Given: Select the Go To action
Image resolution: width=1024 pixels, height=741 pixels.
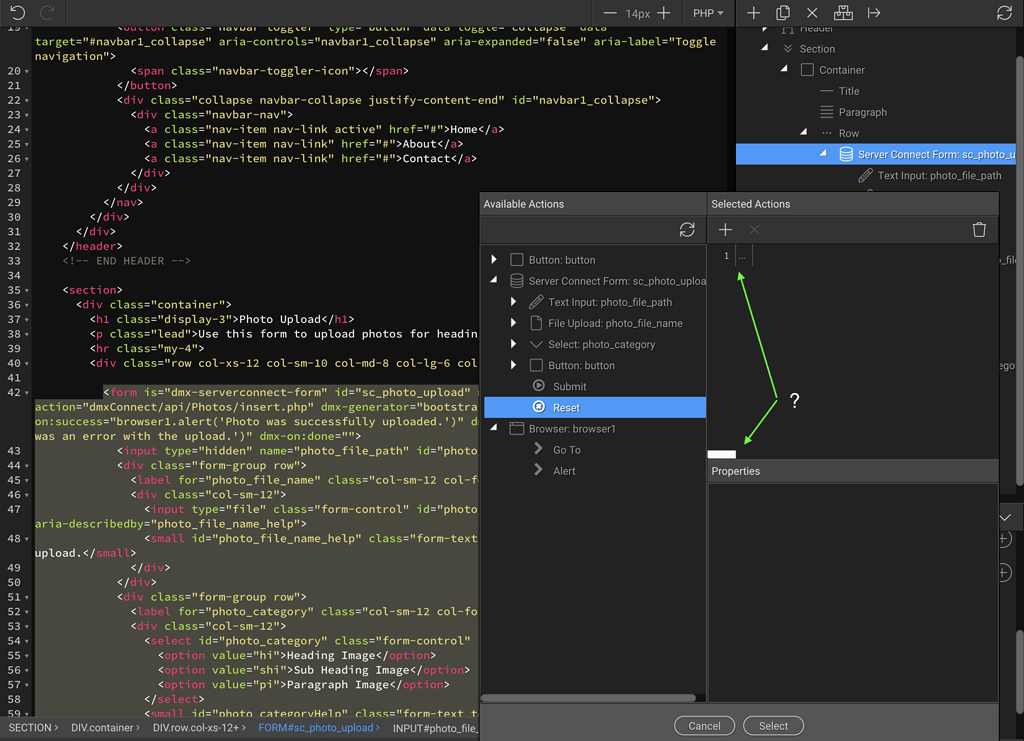Looking at the screenshot, I should [x=566, y=450].
